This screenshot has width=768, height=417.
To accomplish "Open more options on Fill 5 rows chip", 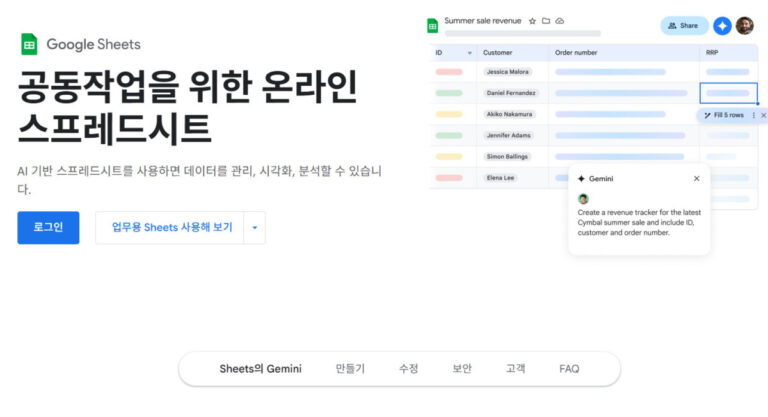I will point(753,115).
